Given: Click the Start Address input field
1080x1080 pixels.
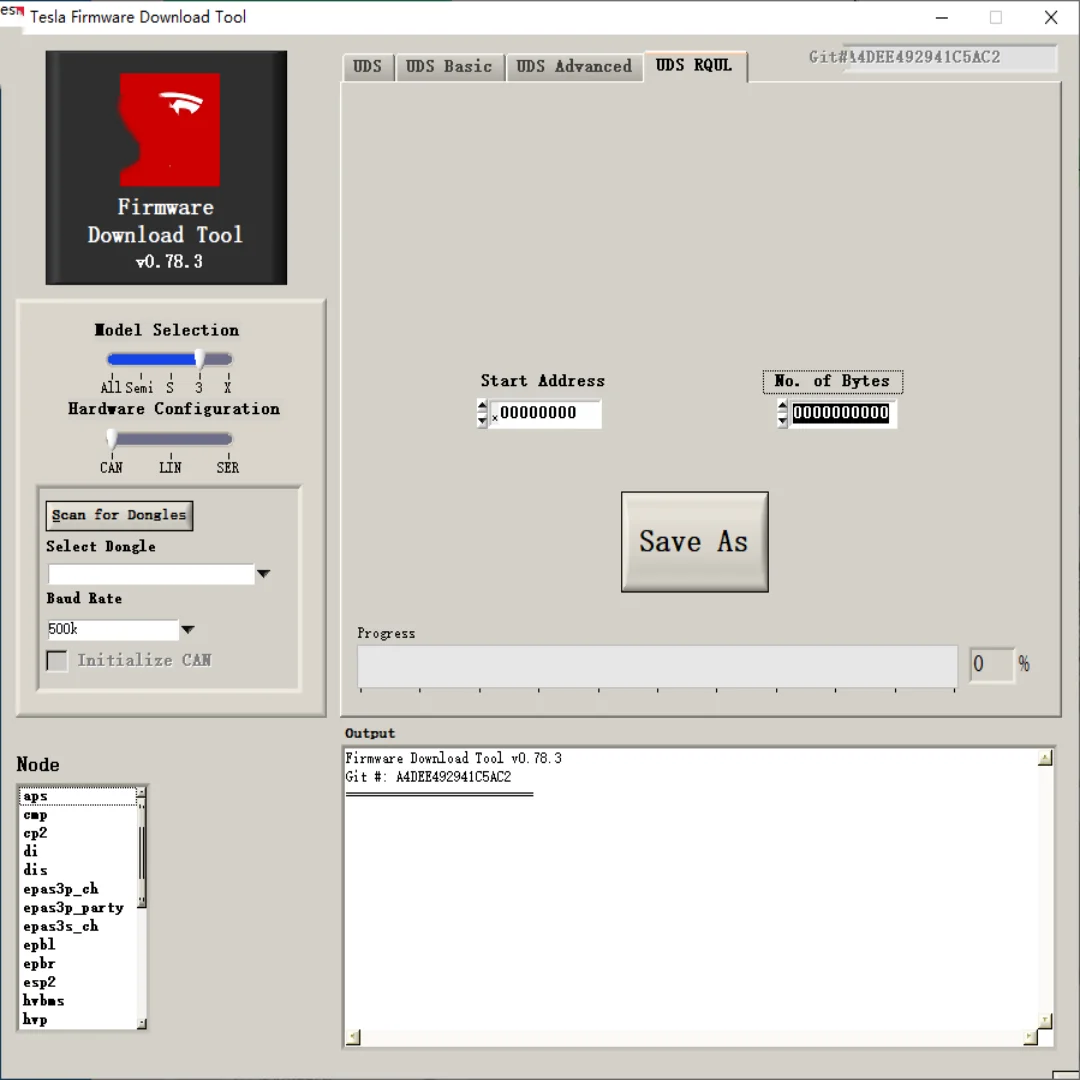Looking at the screenshot, I should 545,413.
